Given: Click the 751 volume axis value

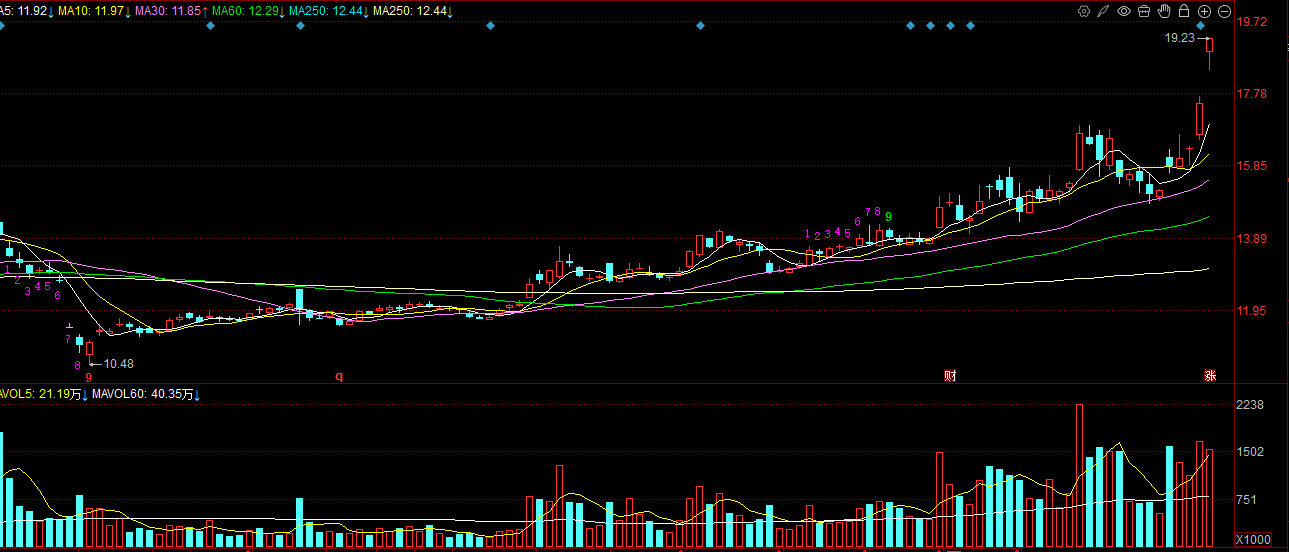Looking at the screenshot, I should point(1248,499).
